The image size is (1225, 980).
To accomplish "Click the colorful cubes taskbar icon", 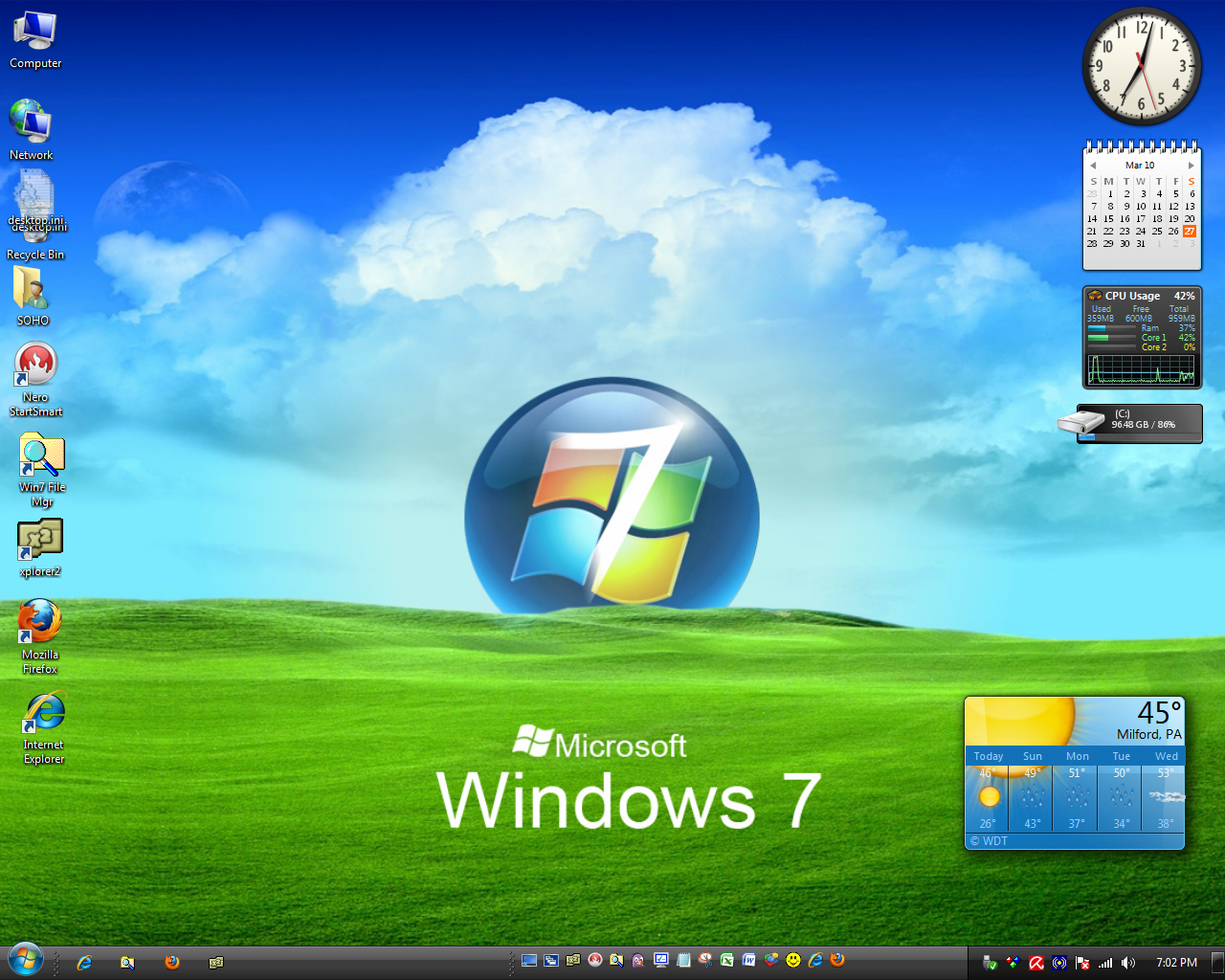I will (x=771, y=960).
